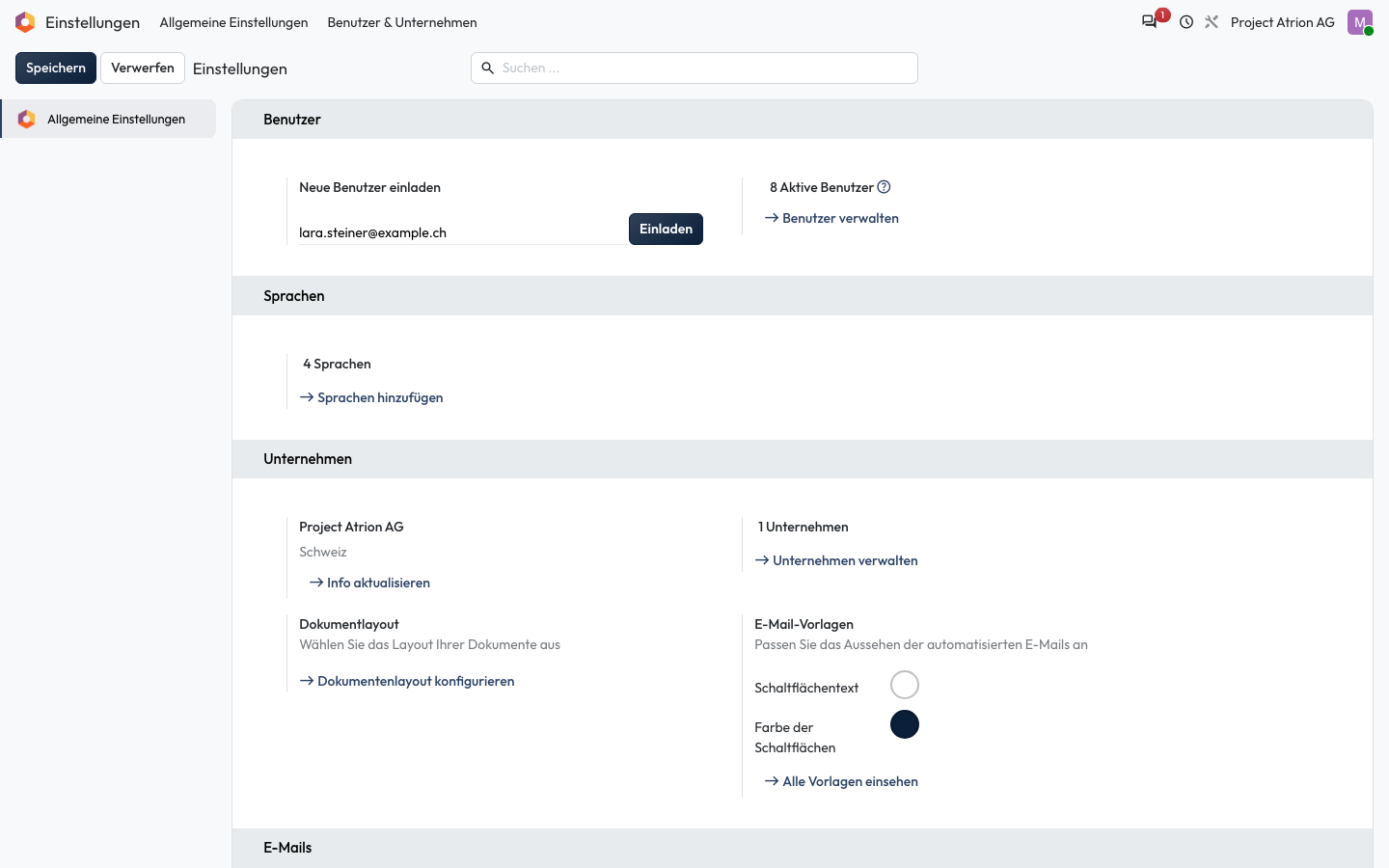Click the Neue Benutzer einladen label
Screen dimensions: 1389x868
click(x=370, y=188)
